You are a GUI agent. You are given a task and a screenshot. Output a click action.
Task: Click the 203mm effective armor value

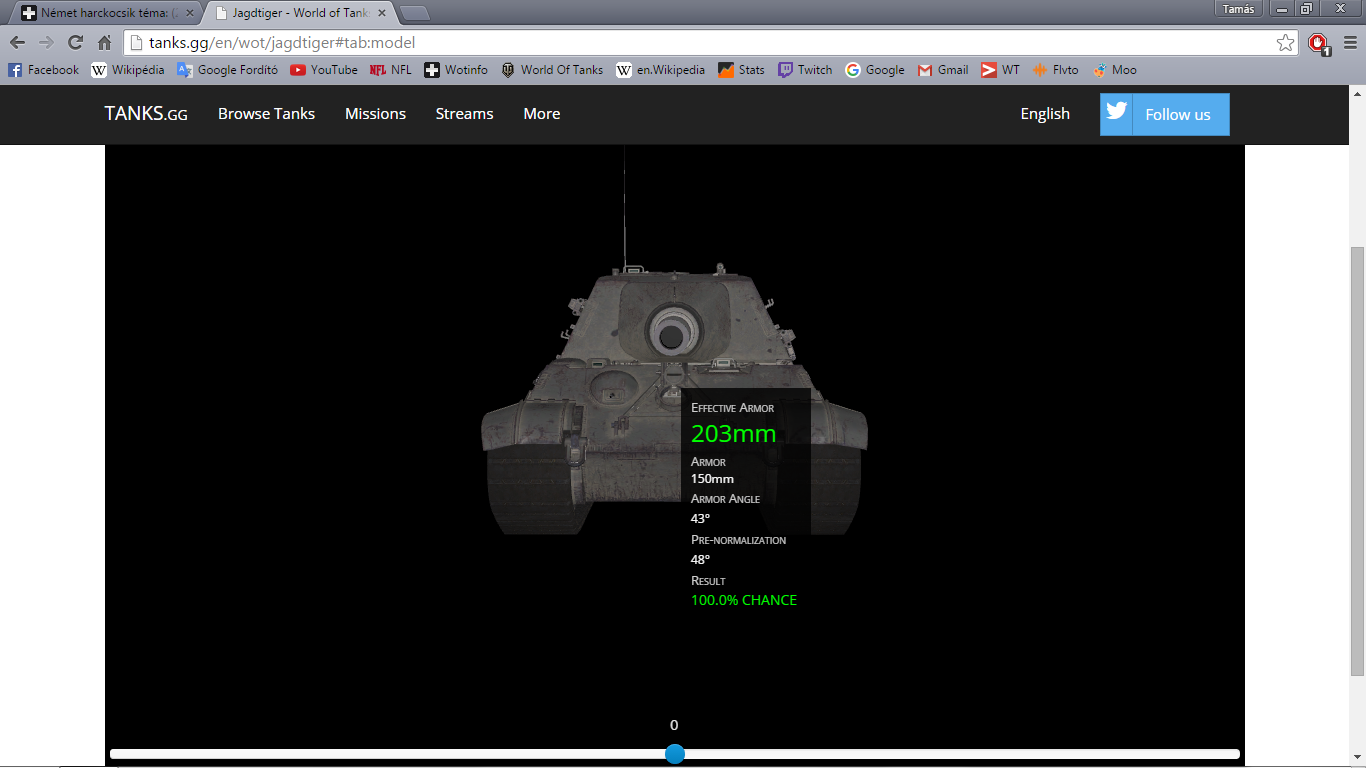click(x=733, y=433)
